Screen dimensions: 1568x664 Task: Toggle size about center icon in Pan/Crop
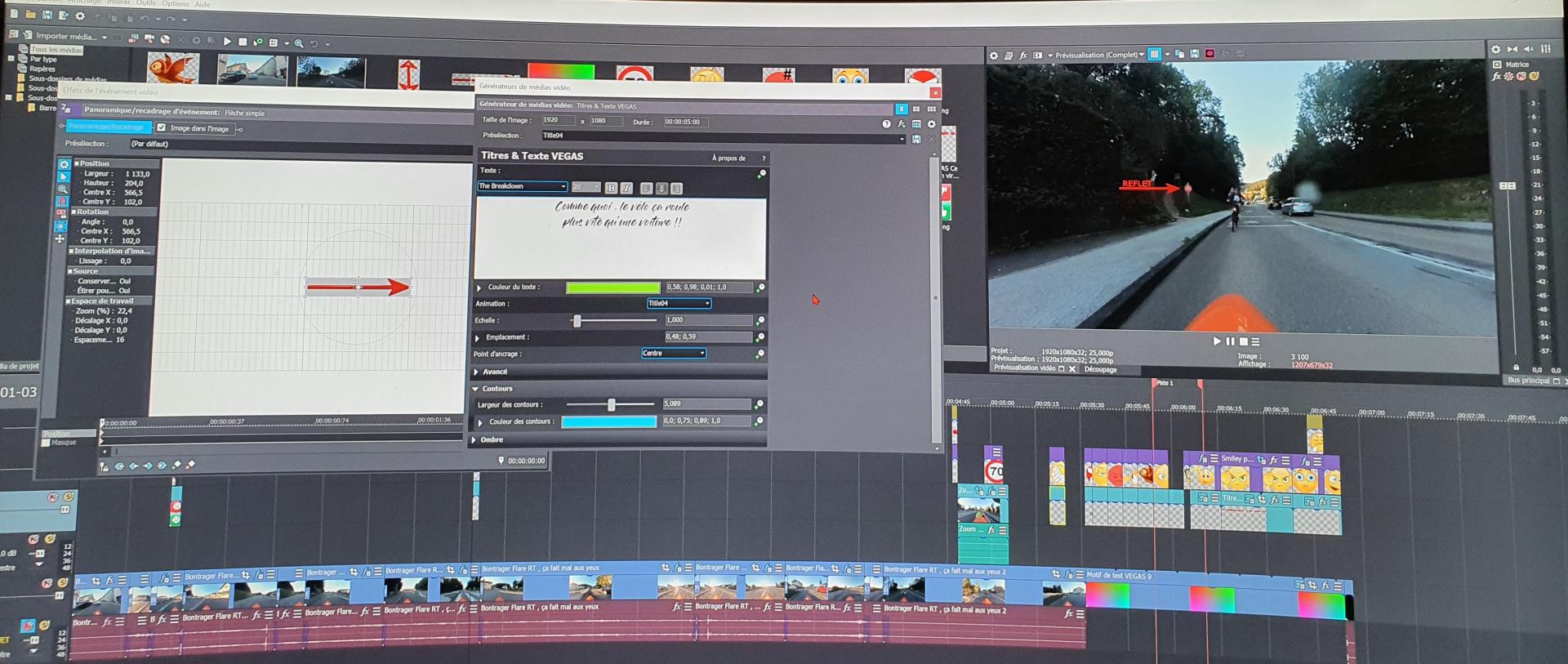point(60,226)
